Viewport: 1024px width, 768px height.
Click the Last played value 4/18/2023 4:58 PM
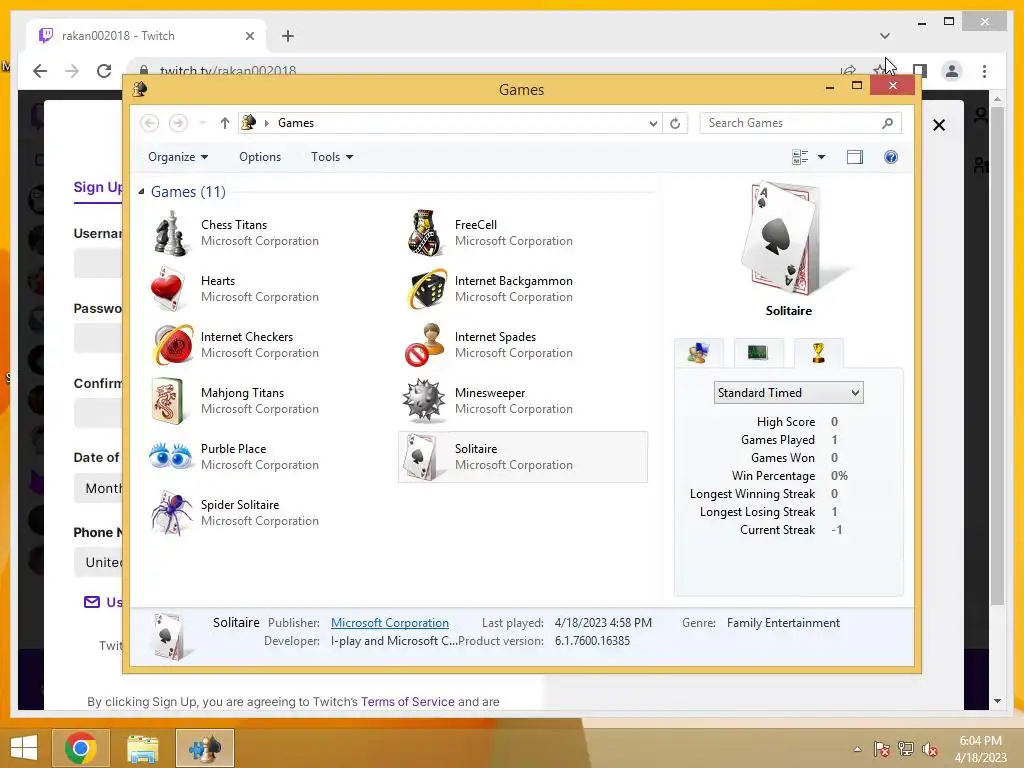(603, 623)
